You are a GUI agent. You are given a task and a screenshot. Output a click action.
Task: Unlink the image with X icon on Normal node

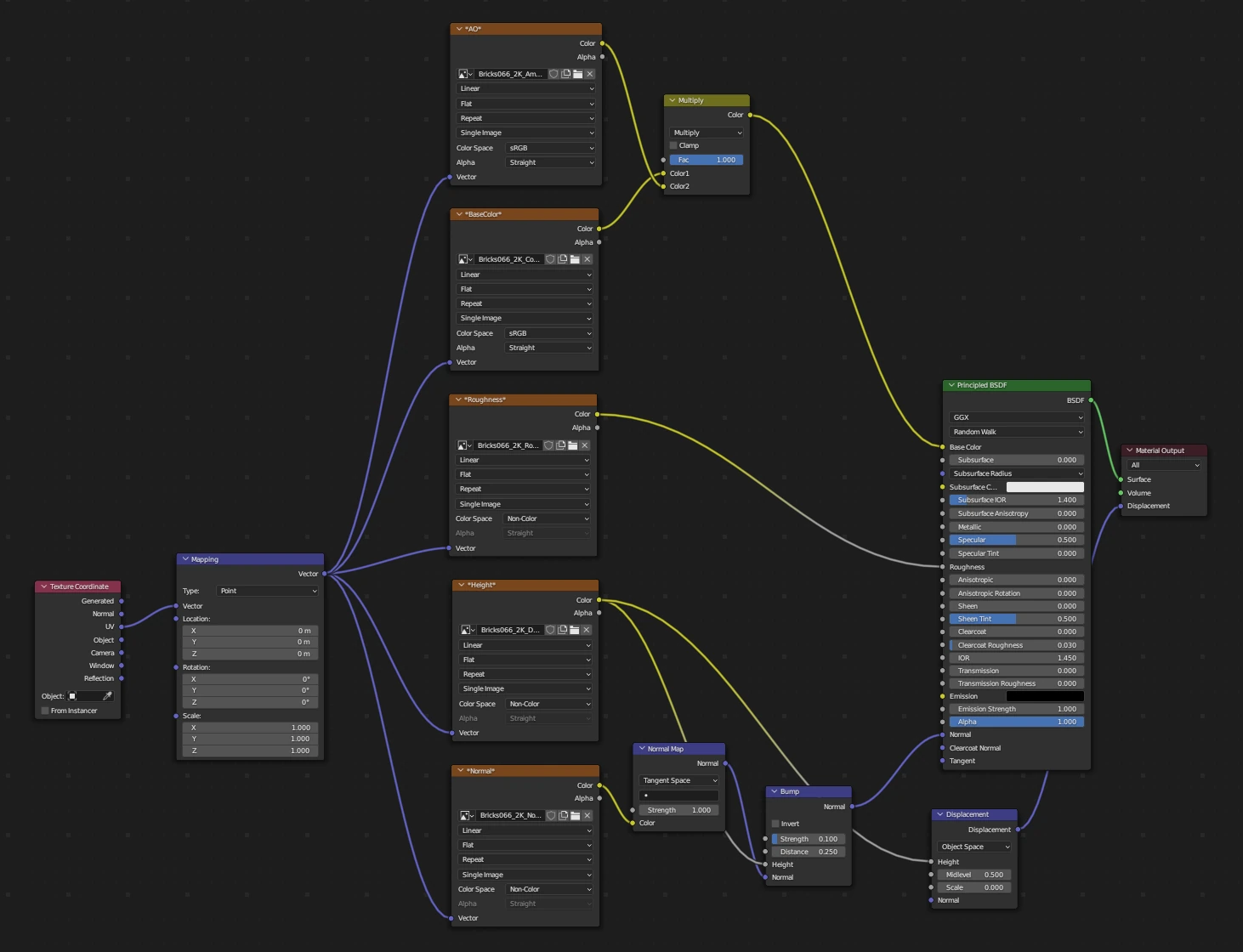[587, 815]
